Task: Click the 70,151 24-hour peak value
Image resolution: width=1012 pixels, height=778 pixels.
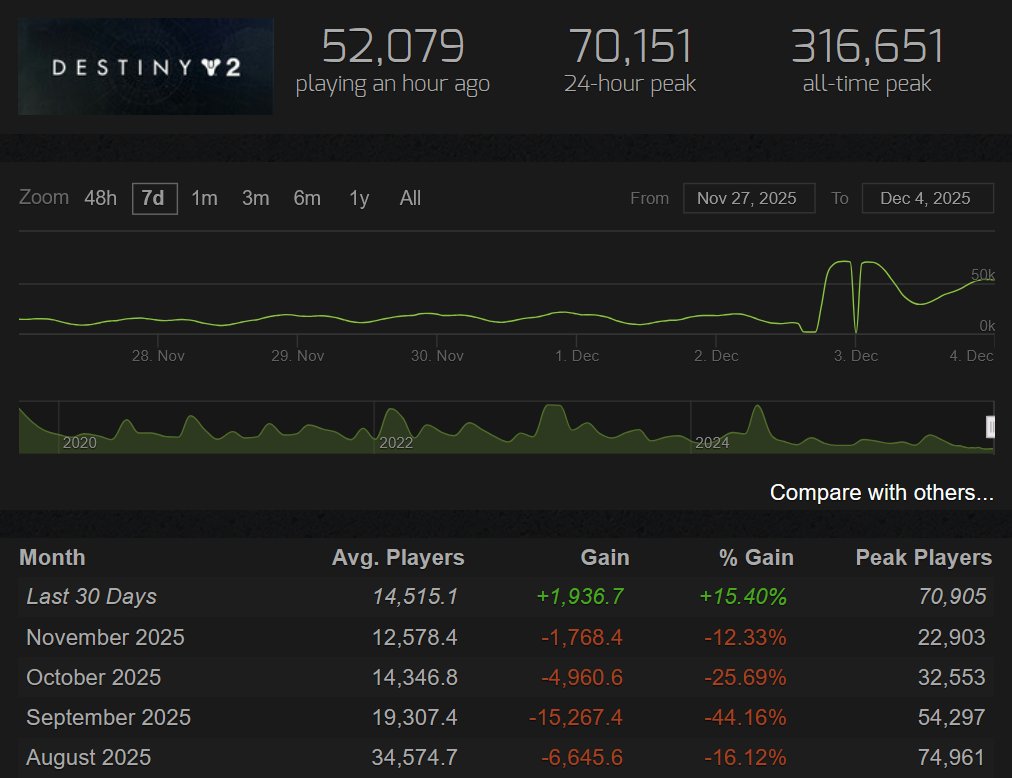Action: 631,46
